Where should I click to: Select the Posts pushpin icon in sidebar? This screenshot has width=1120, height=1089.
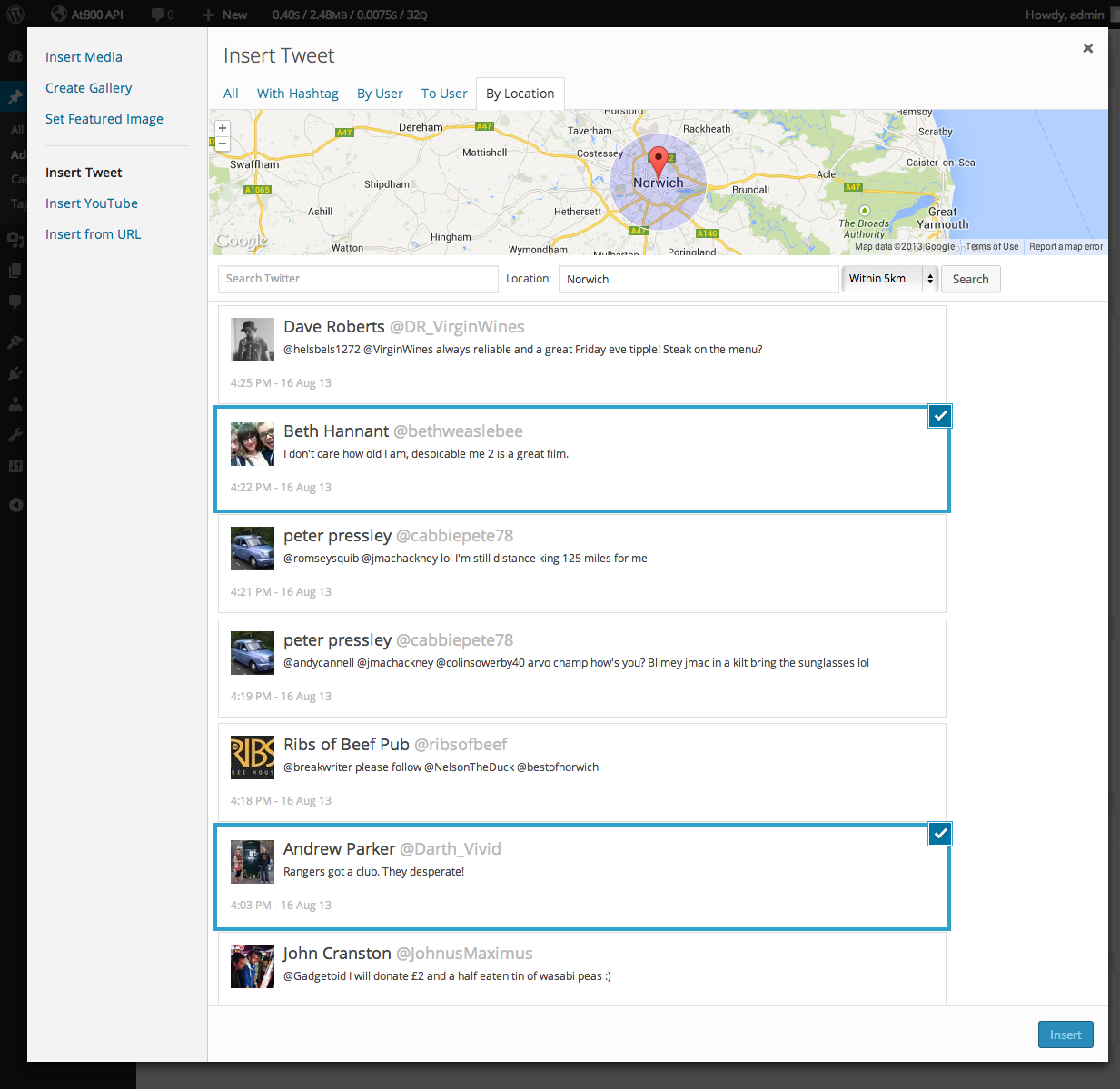(15, 96)
